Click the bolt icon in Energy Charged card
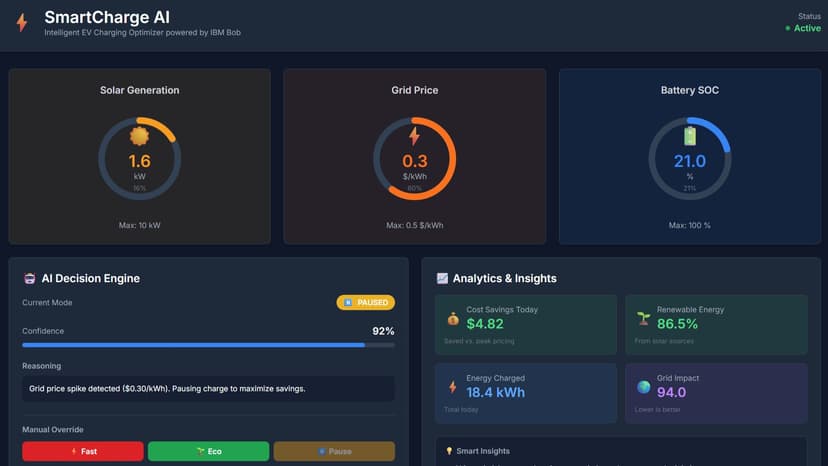Image resolution: width=828 pixels, height=466 pixels. [x=453, y=387]
